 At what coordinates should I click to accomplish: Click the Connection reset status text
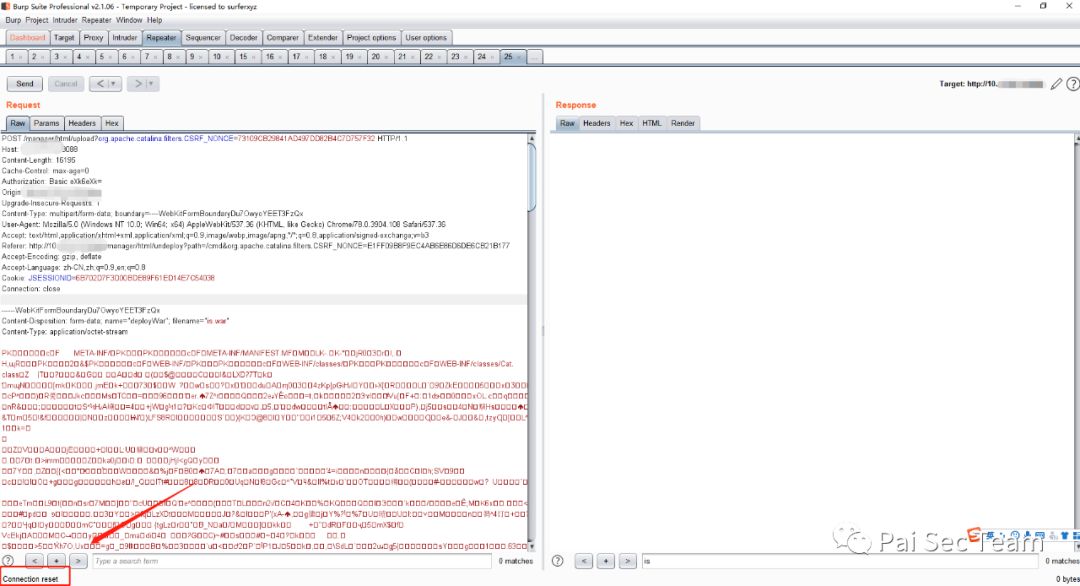tap(31, 579)
